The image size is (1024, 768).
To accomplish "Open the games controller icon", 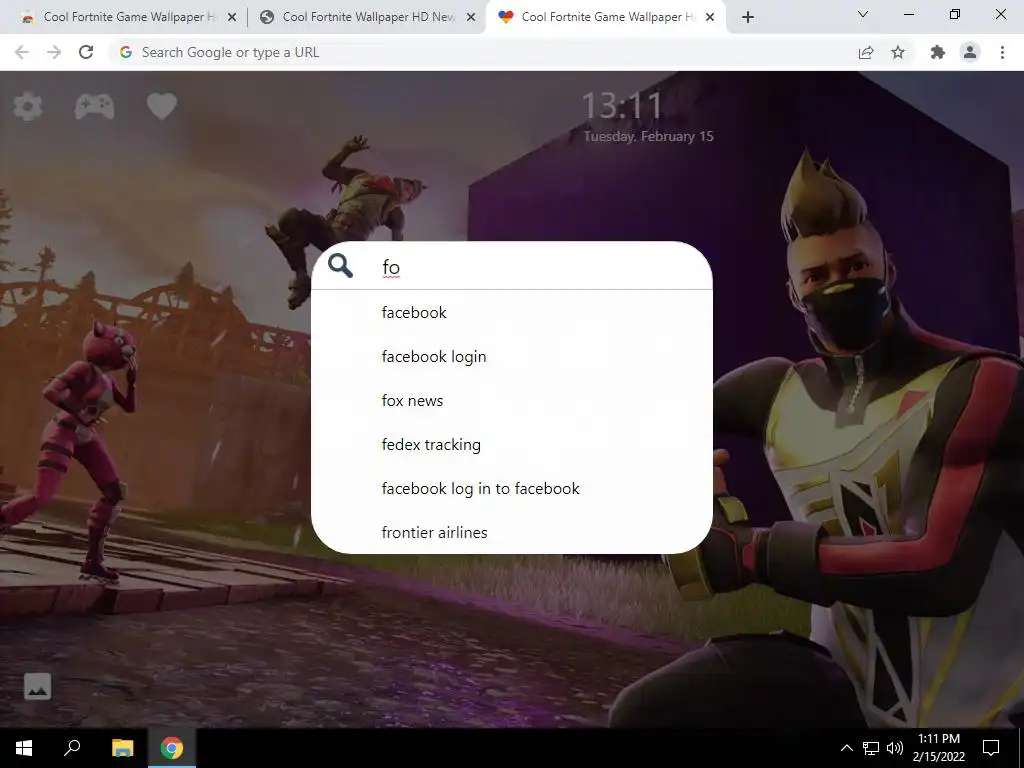I will [94, 106].
